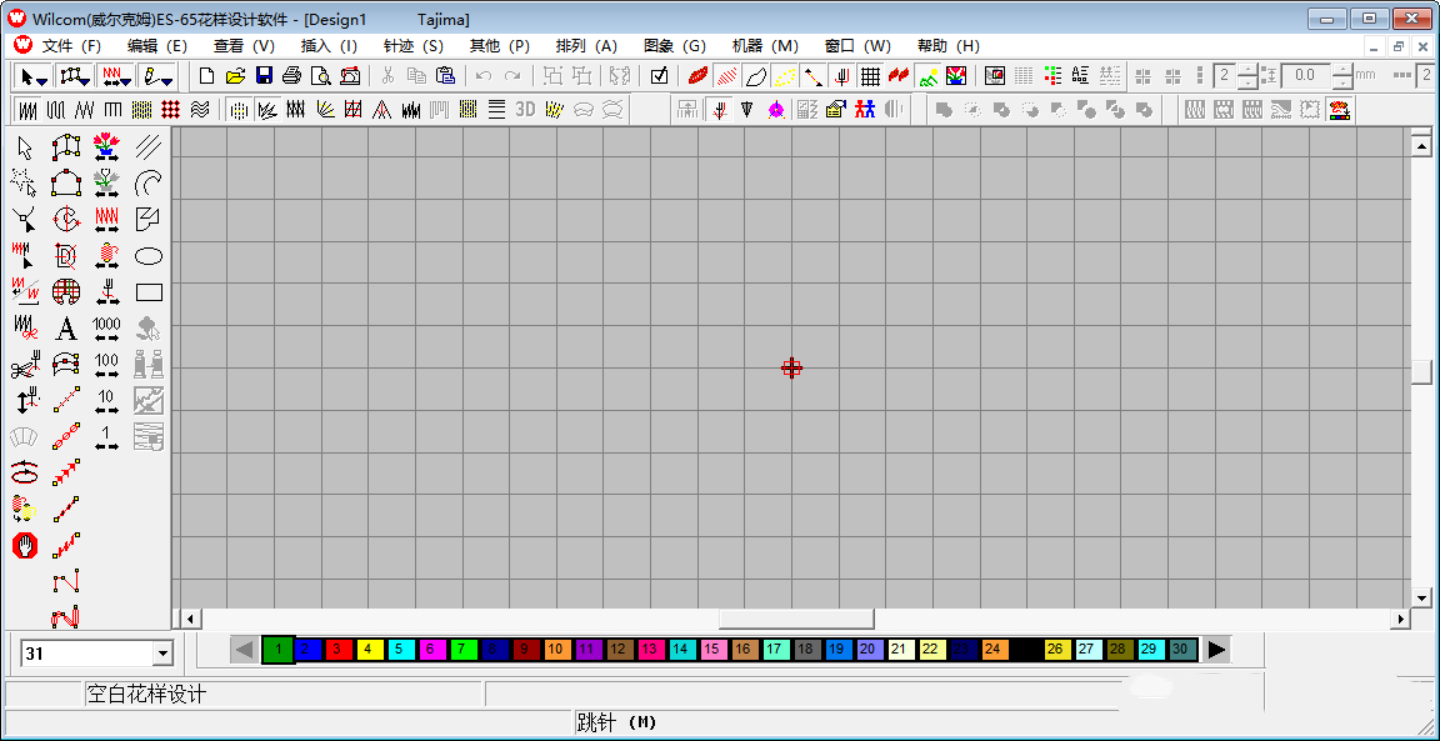The height and width of the screenshot is (741, 1440).
Task: Click the vertical scrollbar down arrow
Action: click(x=1421, y=598)
